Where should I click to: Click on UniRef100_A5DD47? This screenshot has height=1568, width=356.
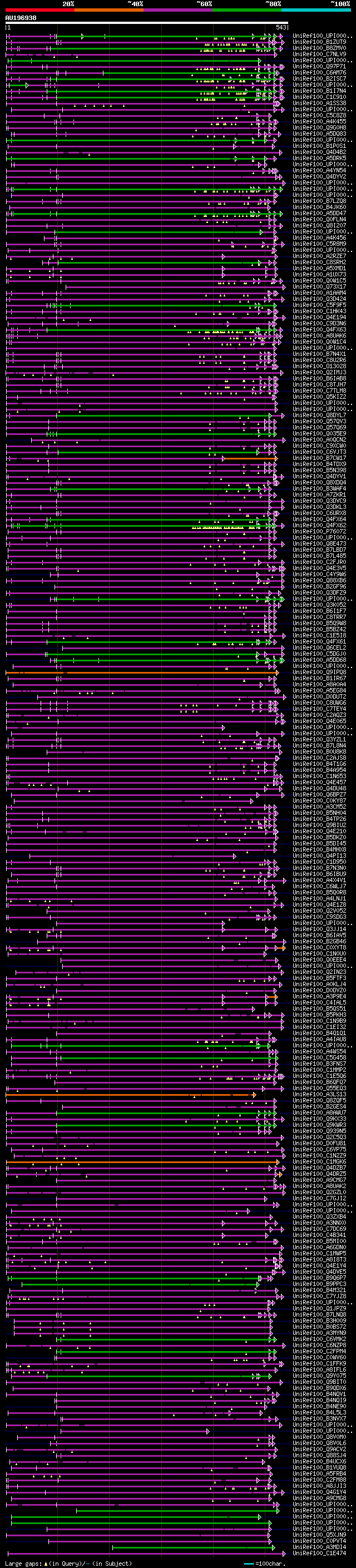319,213
